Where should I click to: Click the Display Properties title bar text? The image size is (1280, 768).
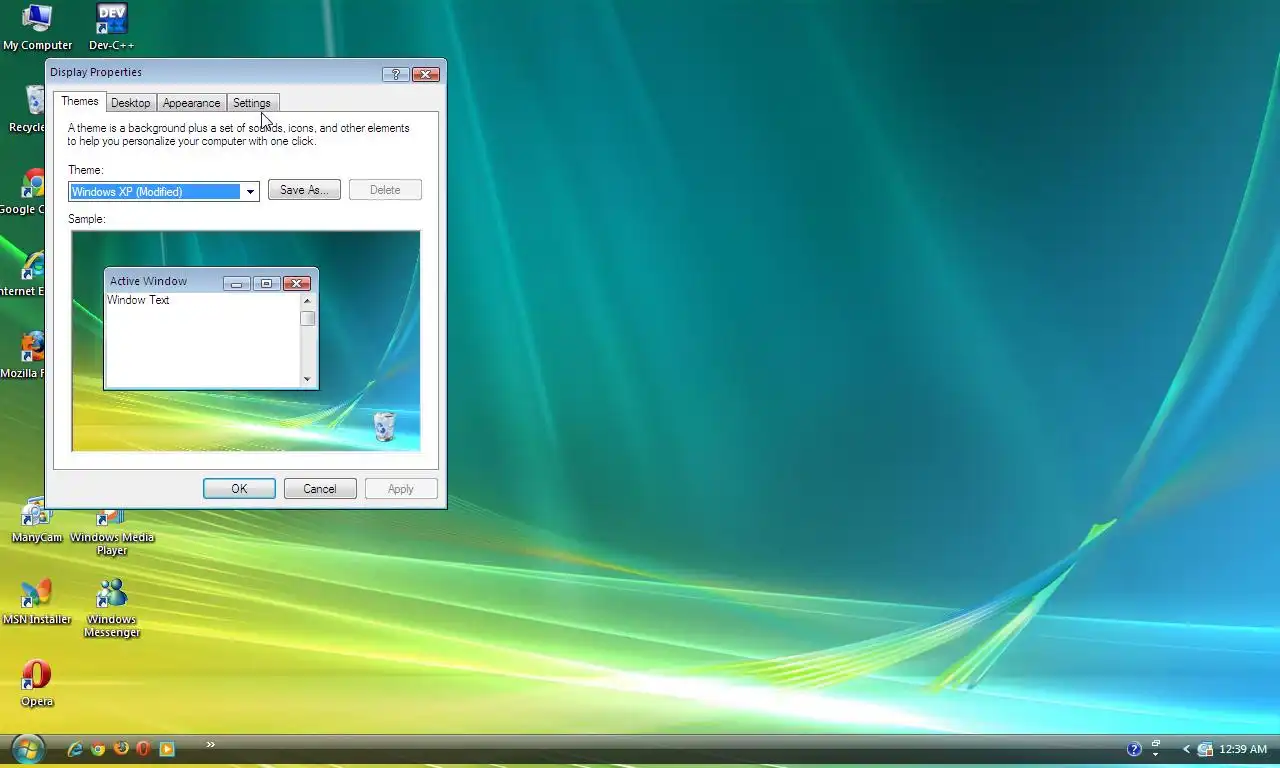(x=96, y=72)
